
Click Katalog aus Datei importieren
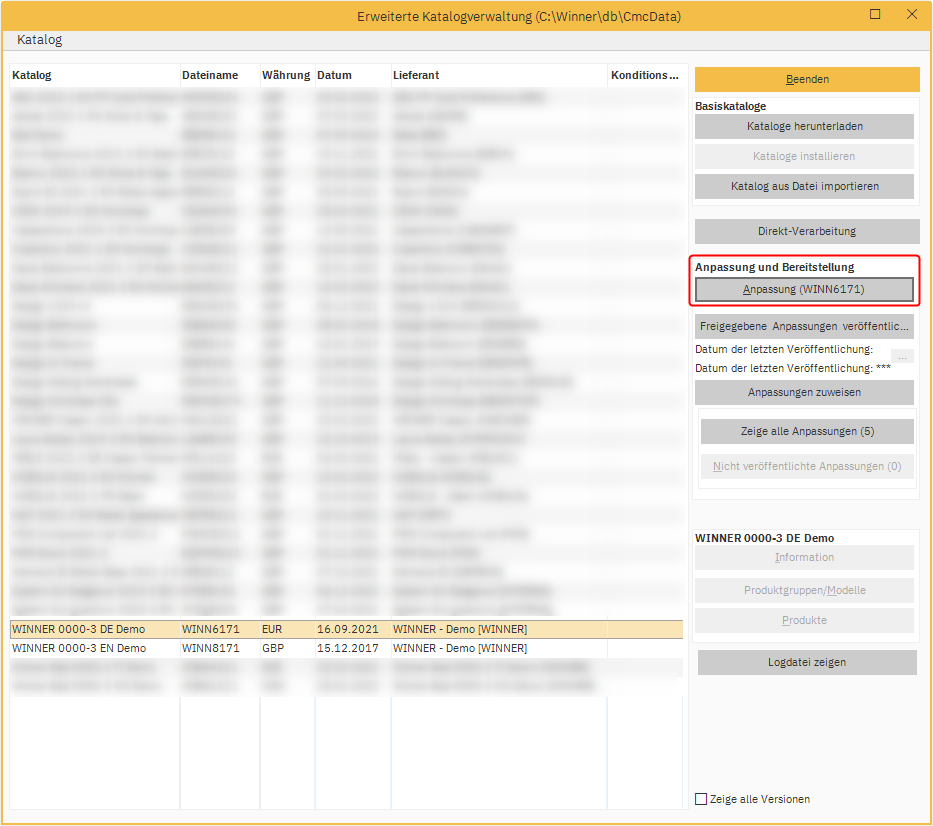[x=804, y=186]
